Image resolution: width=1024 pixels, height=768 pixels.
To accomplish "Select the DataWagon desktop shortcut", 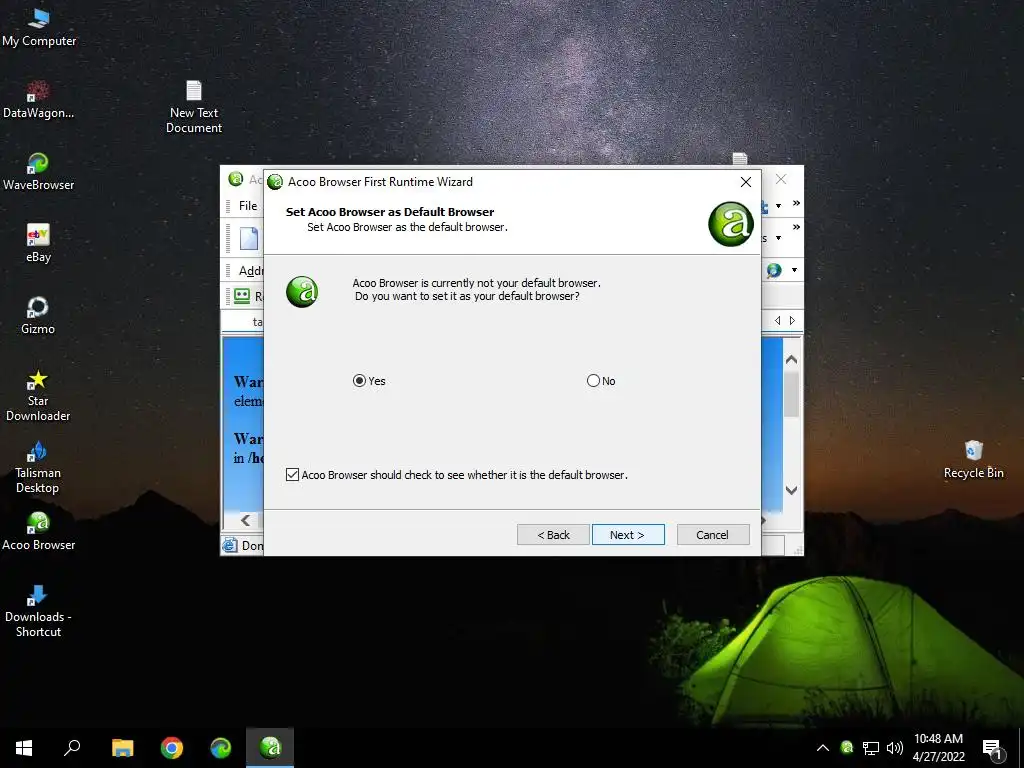I will coord(39,99).
